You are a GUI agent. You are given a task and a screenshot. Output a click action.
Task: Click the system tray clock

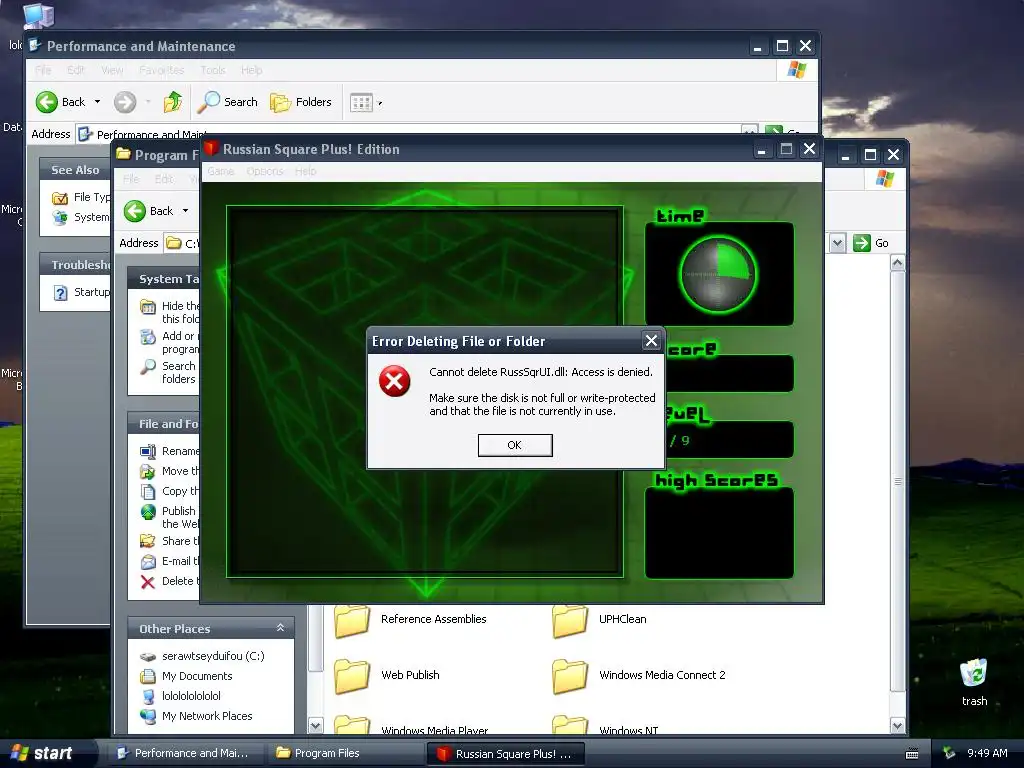(x=987, y=753)
